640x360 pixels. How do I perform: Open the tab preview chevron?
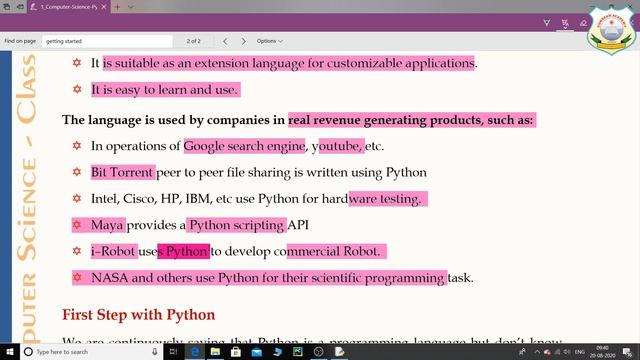[131, 7]
